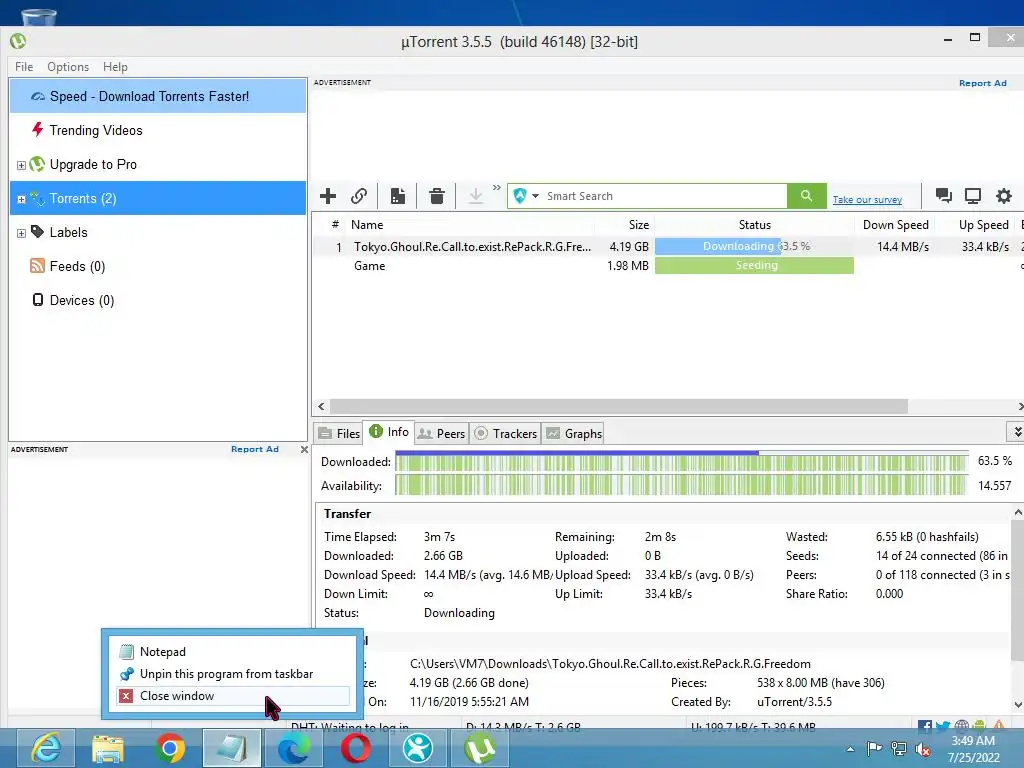Click the uTorrent logo in title bar
Viewport: 1024px width, 768px height.
18,41
